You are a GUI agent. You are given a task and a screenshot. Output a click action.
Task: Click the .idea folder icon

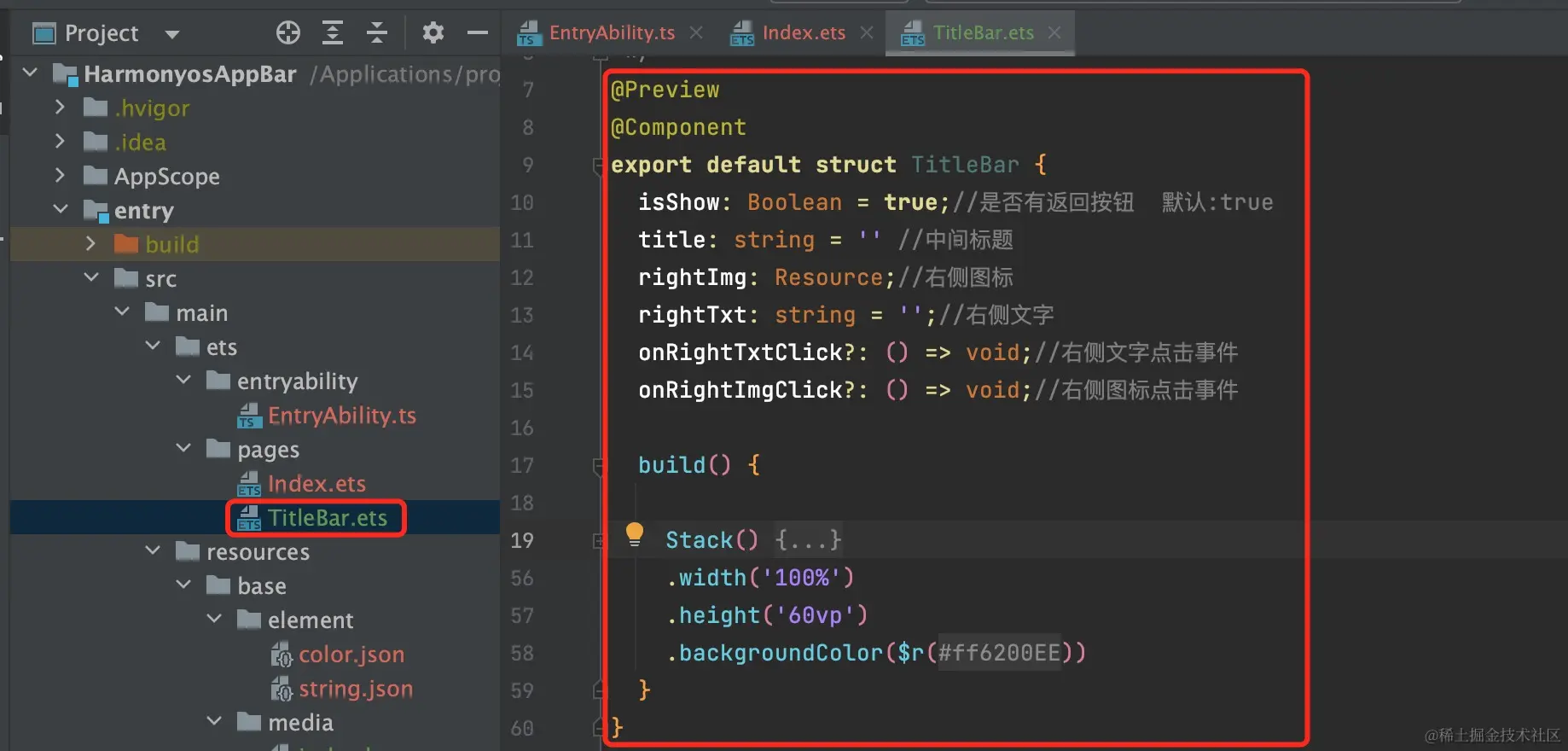pos(96,142)
